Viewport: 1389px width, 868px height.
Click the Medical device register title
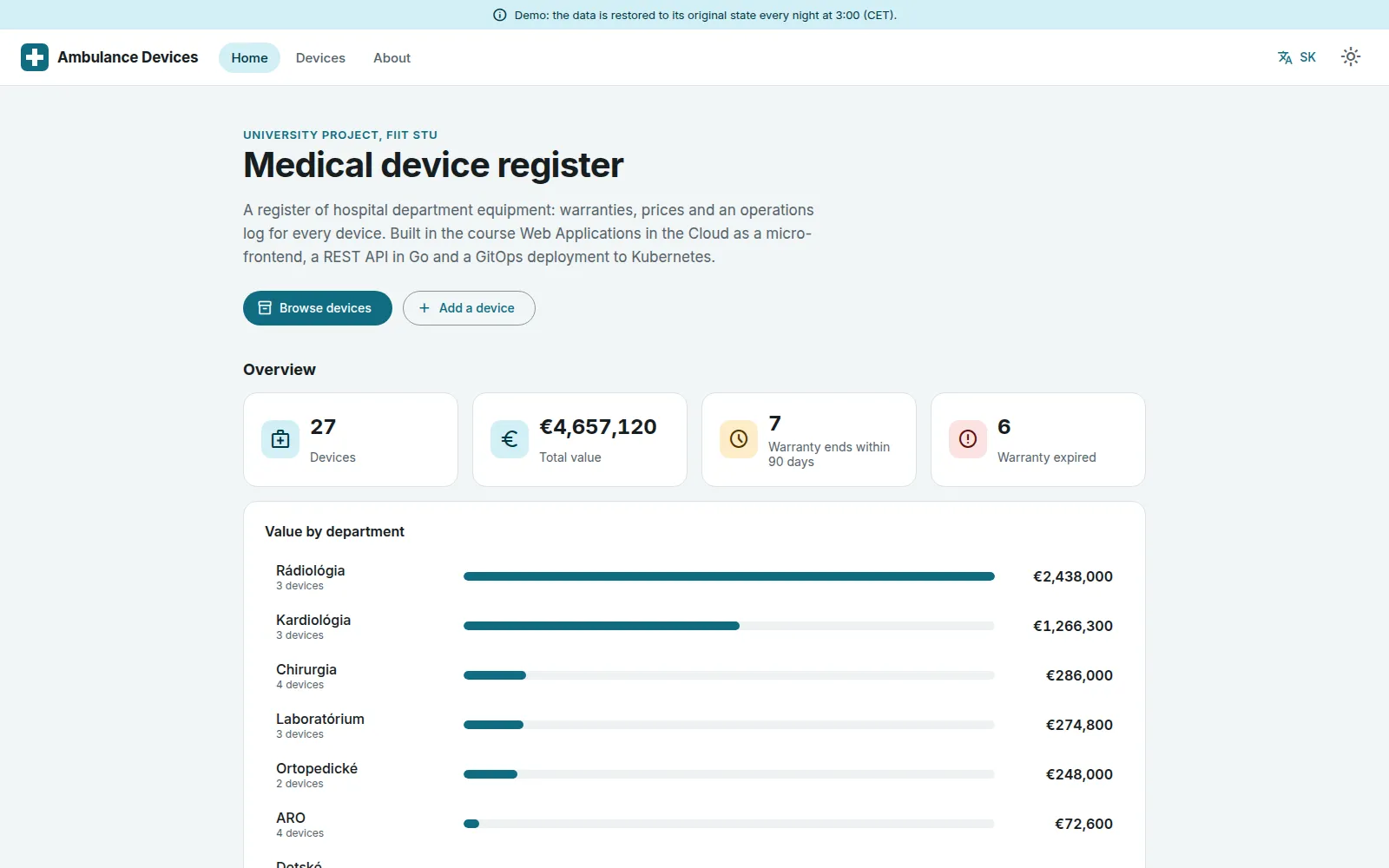coord(433,165)
